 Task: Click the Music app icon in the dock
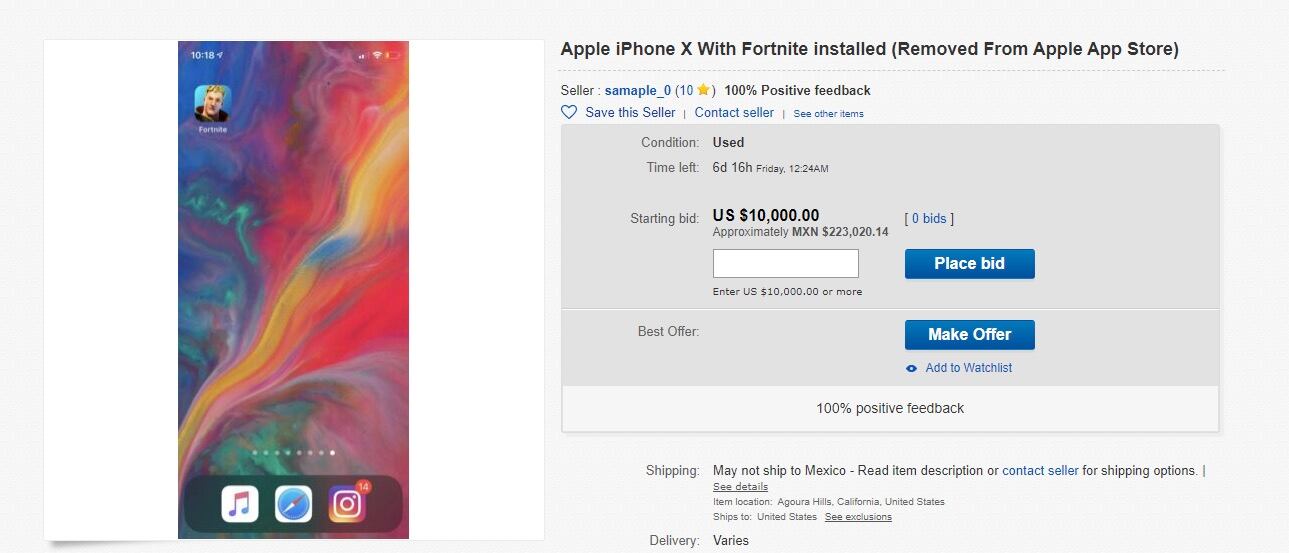point(239,504)
